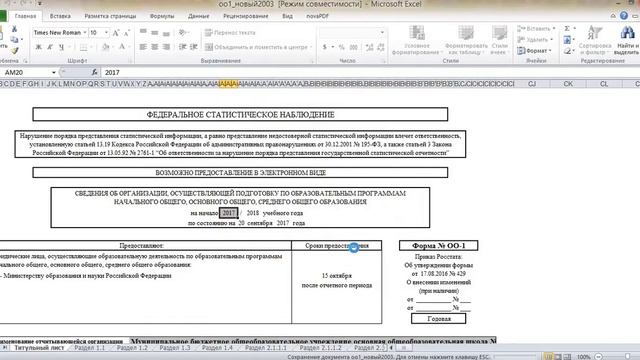Select the Титульный лист sheet tab
The image size is (640, 360).
[40, 348]
